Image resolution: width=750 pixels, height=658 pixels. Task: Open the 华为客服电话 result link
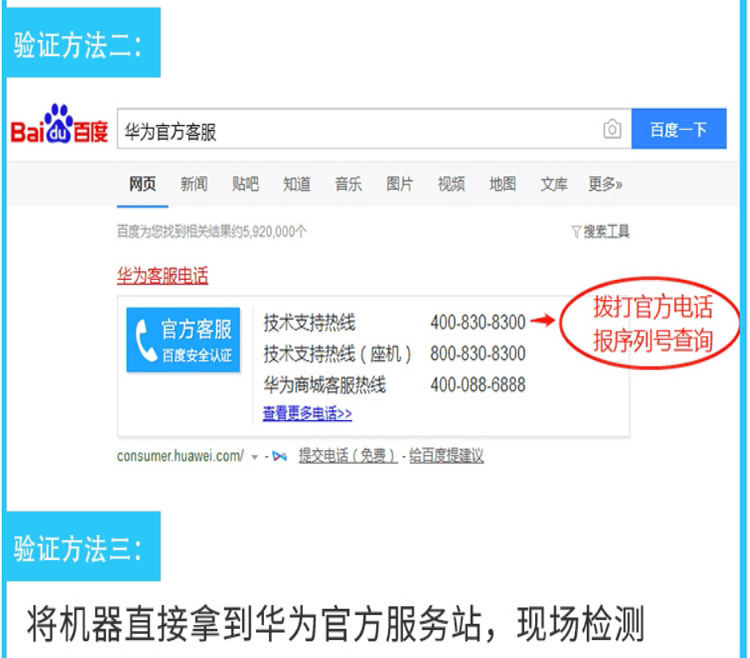[x=163, y=276]
